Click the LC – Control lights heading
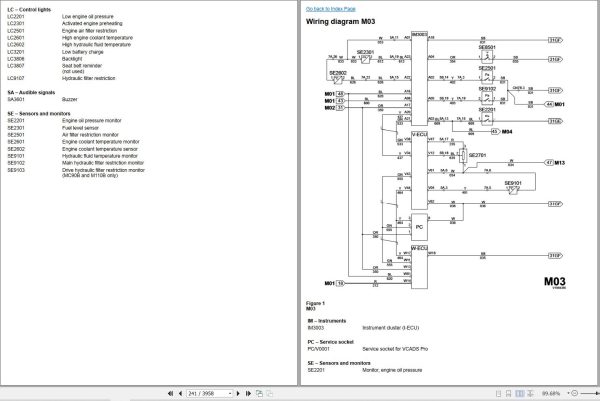 click(29, 10)
